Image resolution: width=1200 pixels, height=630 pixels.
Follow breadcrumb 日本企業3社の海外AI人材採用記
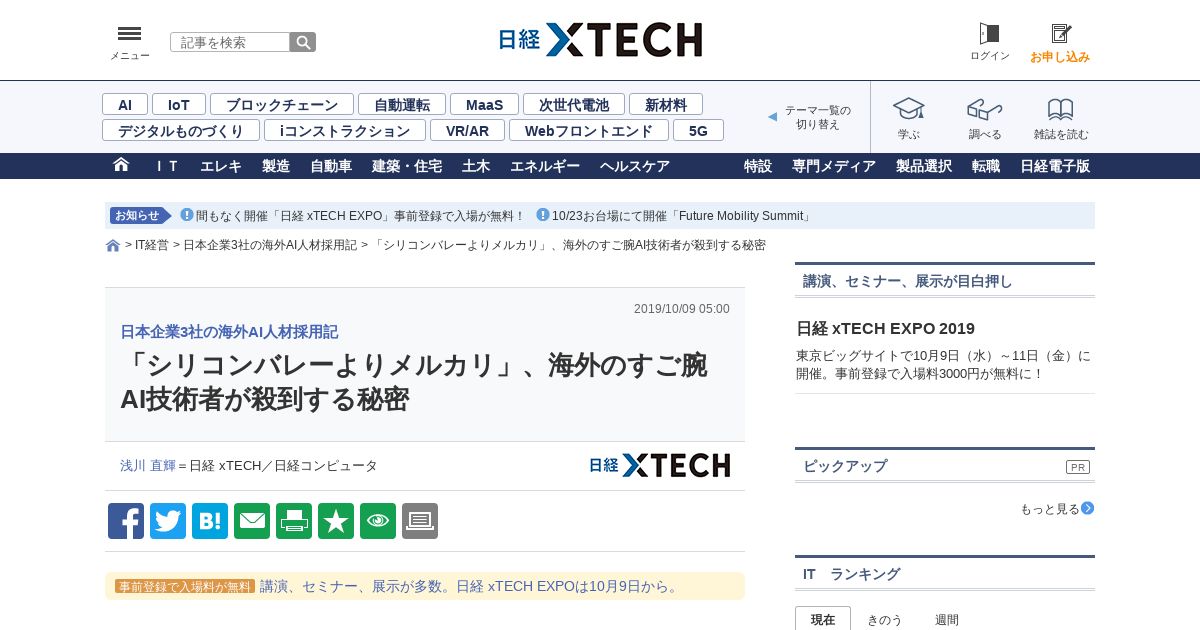(x=270, y=245)
